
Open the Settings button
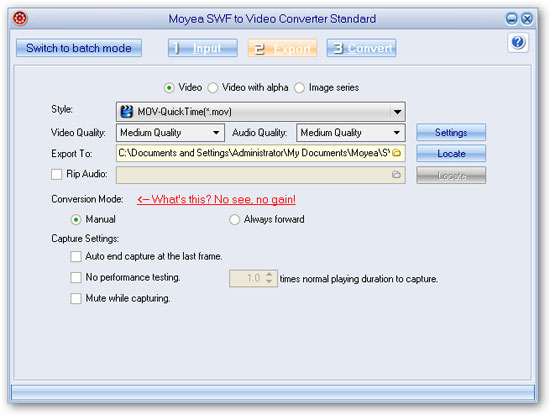pyautogui.click(x=451, y=133)
